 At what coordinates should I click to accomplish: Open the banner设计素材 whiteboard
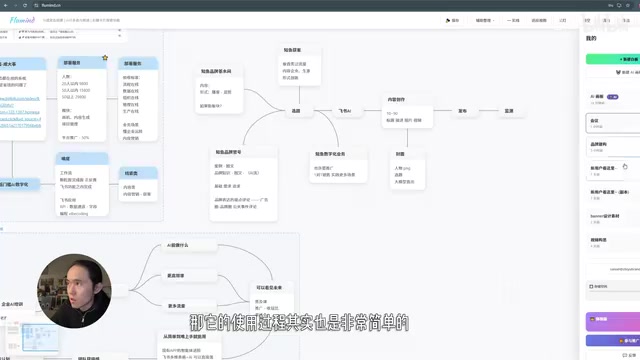pyautogui.click(x=613, y=218)
